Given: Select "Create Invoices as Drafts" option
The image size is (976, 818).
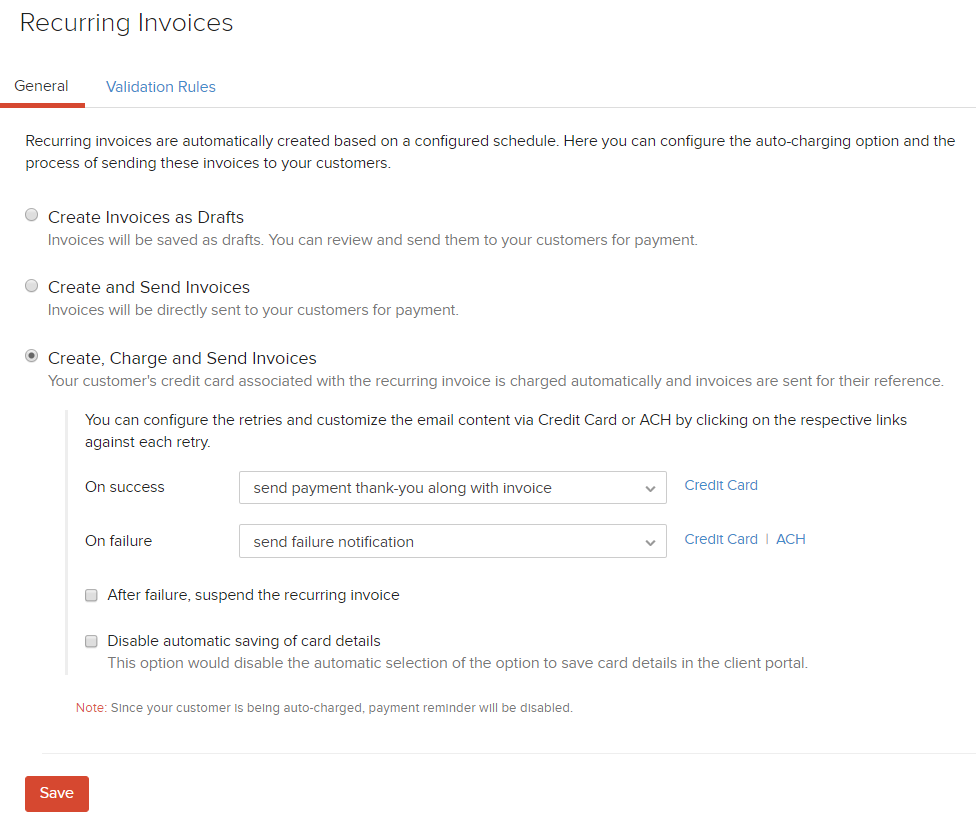Looking at the screenshot, I should tap(31, 214).
